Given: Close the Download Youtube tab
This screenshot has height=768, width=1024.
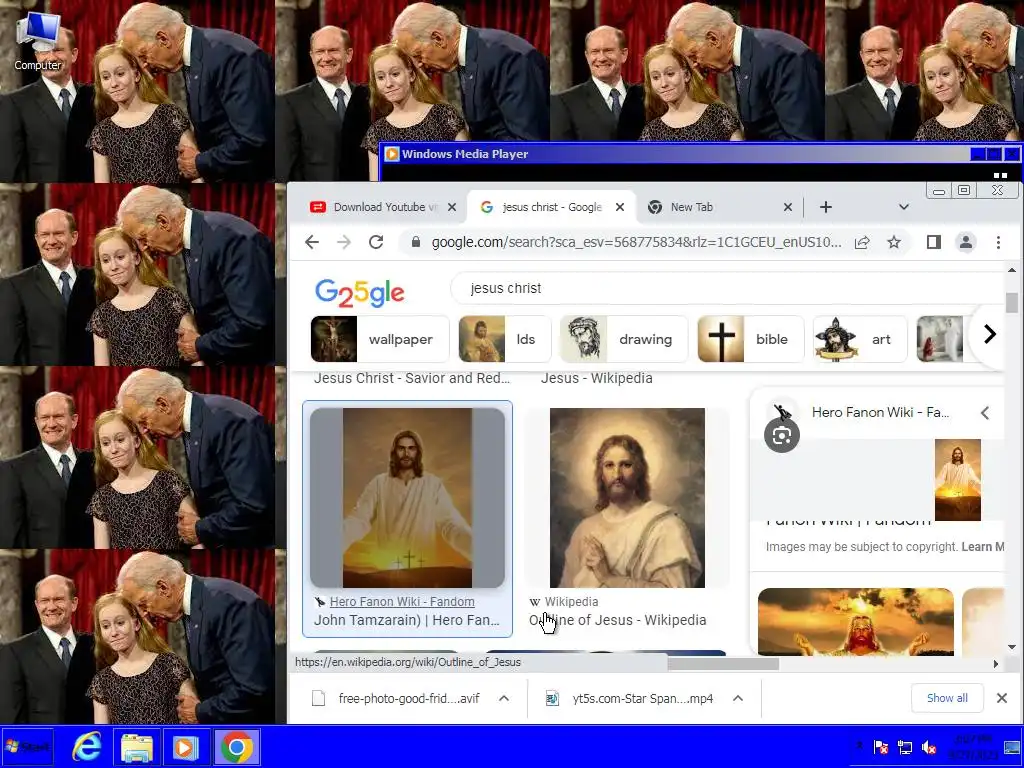Looking at the screenshot, I should (x=452, y=207).
